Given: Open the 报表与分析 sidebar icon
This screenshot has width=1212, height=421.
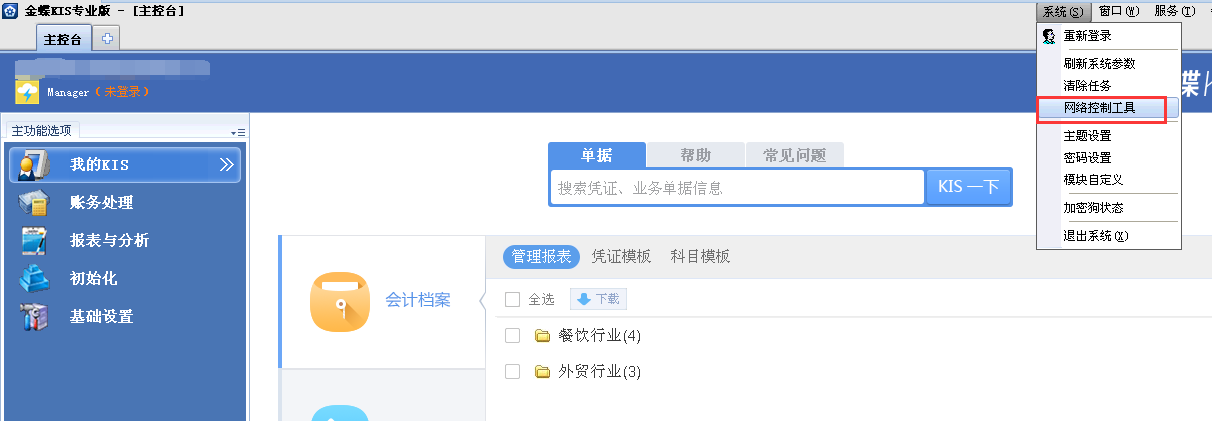Looking at the screenshot, I should (x=34, y=241).
